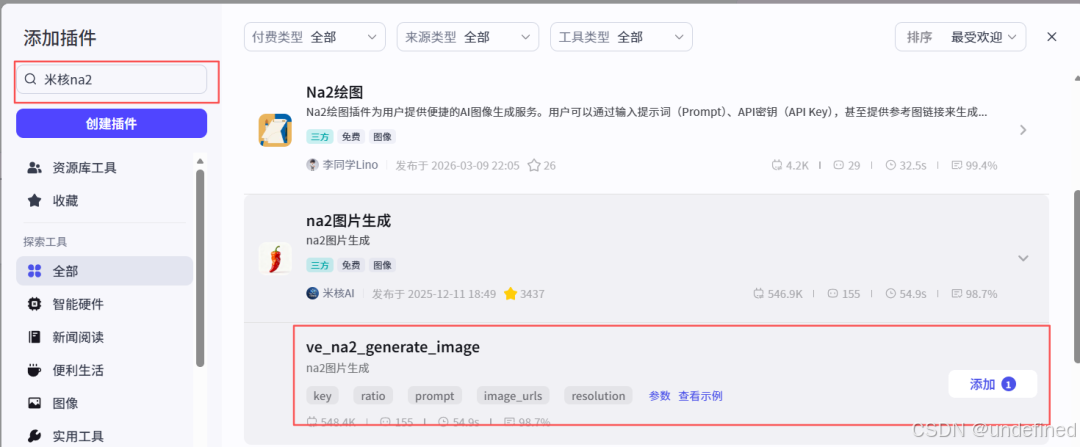Click the 29 bot count icon
The image size is (1080, 447).
[838, 165]
